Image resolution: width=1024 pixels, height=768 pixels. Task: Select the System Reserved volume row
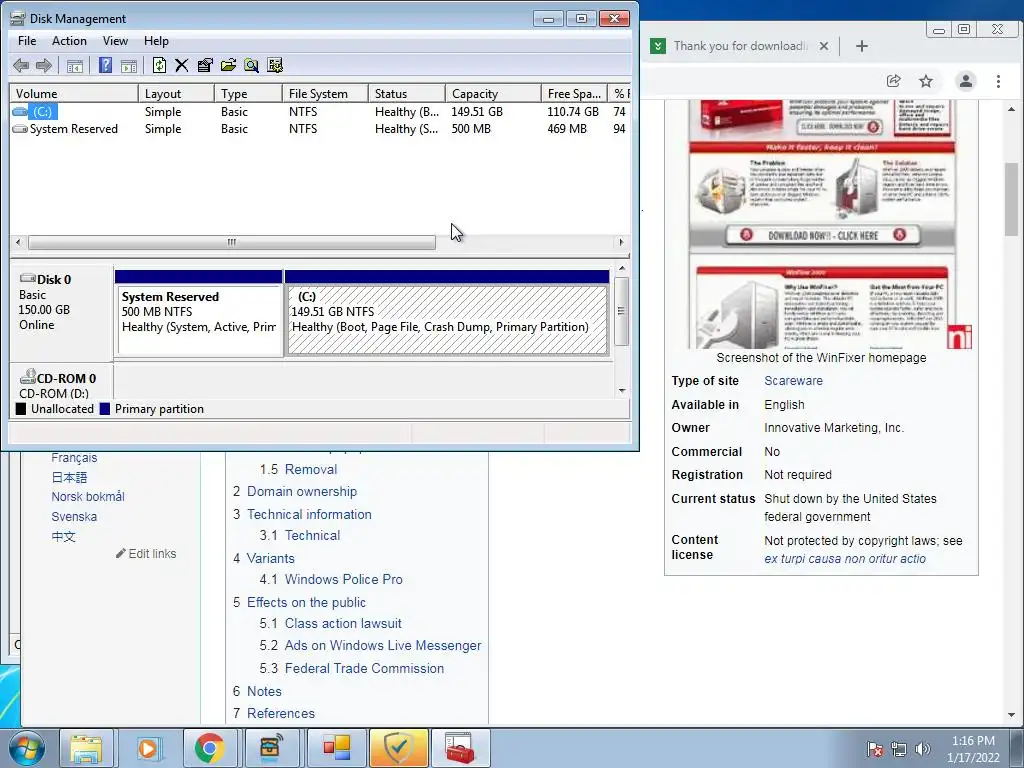[319, 129]
